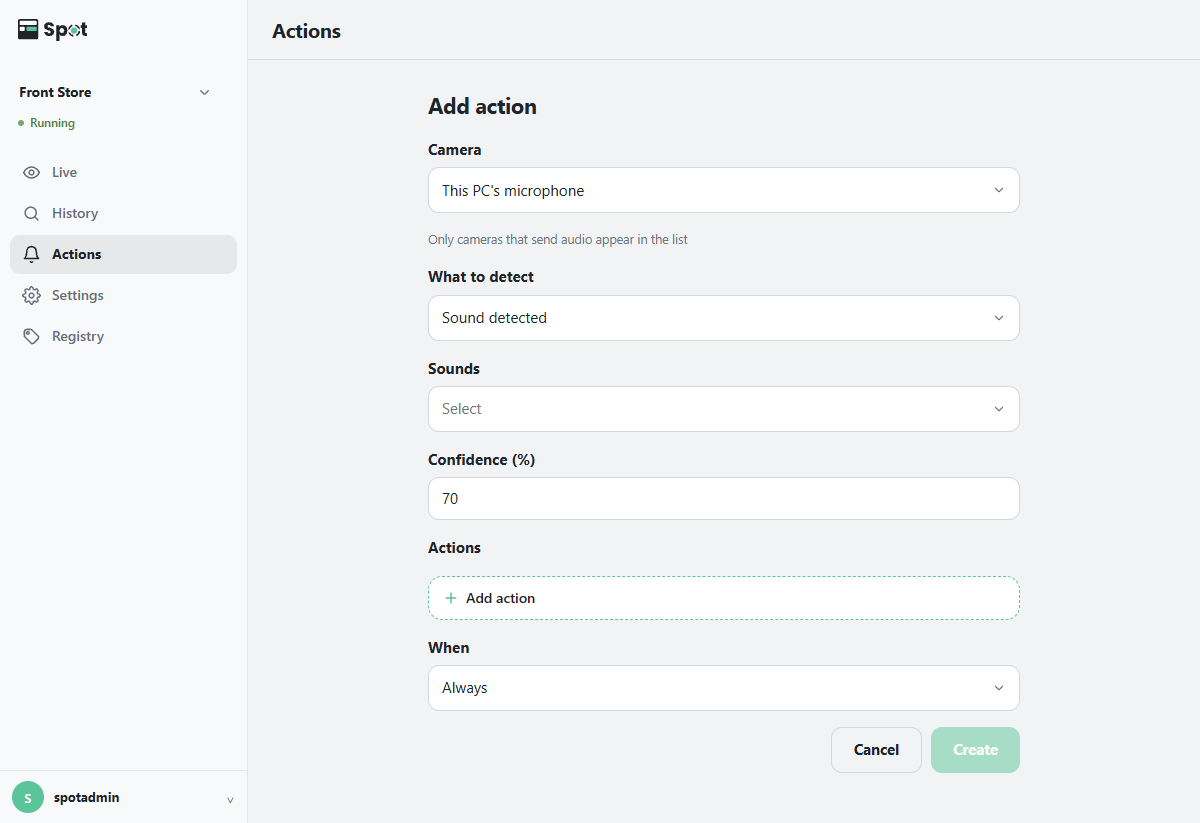This screenshot has height=823, width=1200.
Task: Click the Create button
Action: (x=975, y=750)
